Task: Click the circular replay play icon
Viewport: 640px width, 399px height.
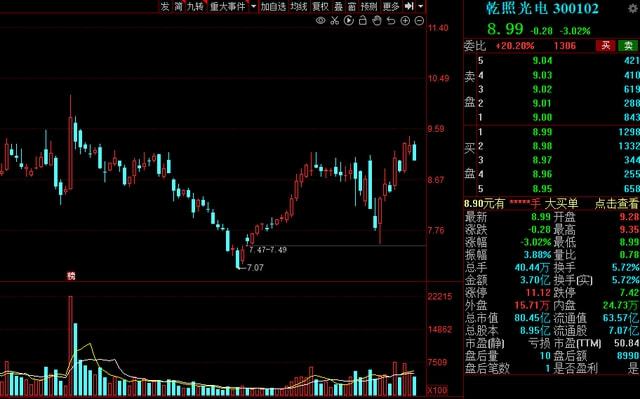Action: point(349,20)
